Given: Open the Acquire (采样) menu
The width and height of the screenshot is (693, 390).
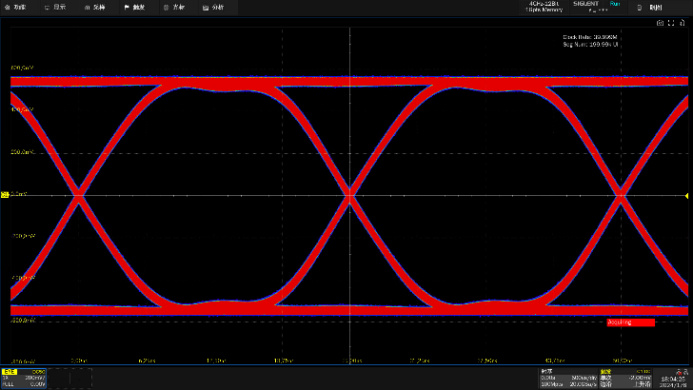Looking at the screenshot, I should (95, 8).
